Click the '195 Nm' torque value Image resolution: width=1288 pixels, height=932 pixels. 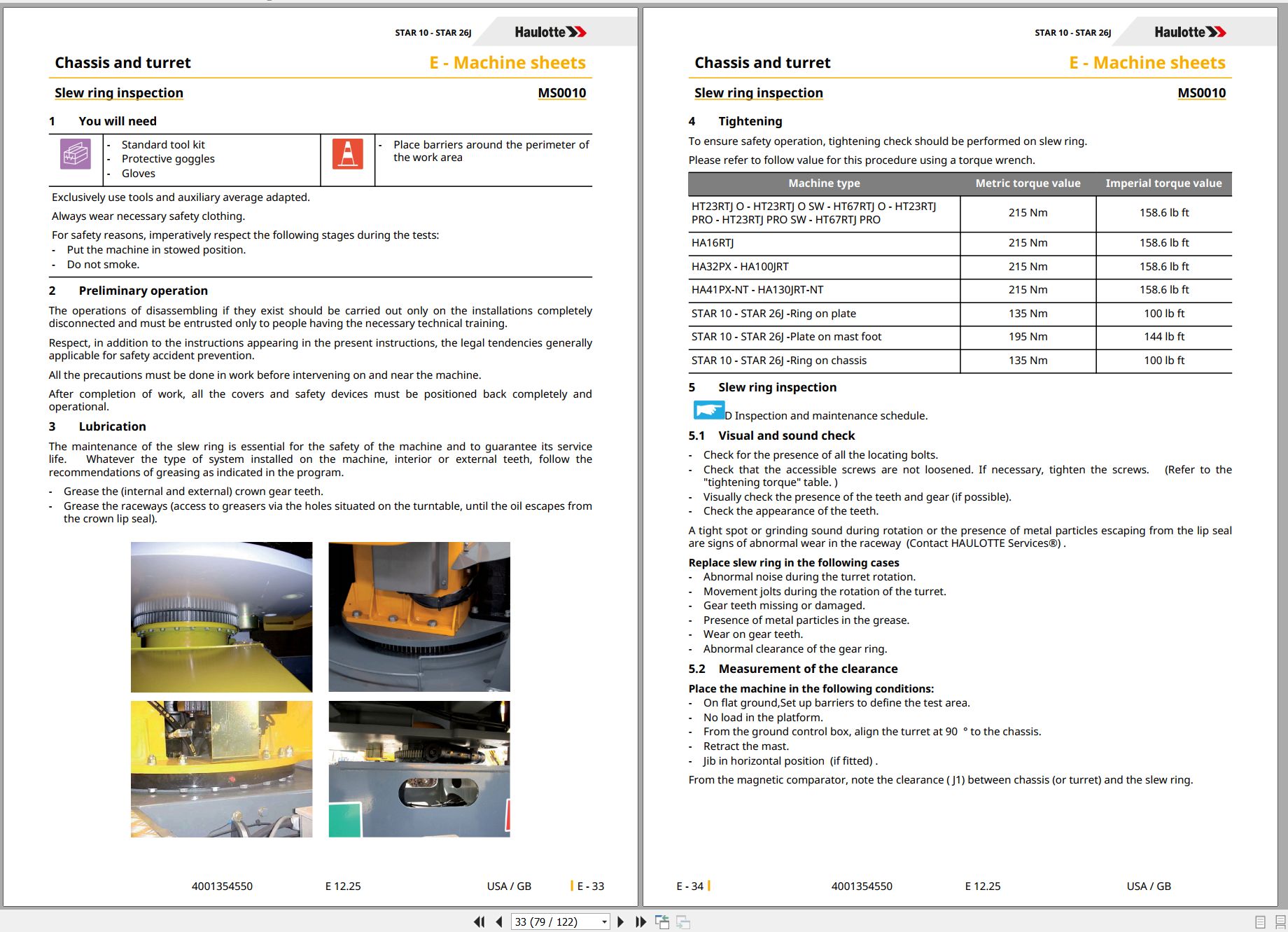pos(1028,337)
